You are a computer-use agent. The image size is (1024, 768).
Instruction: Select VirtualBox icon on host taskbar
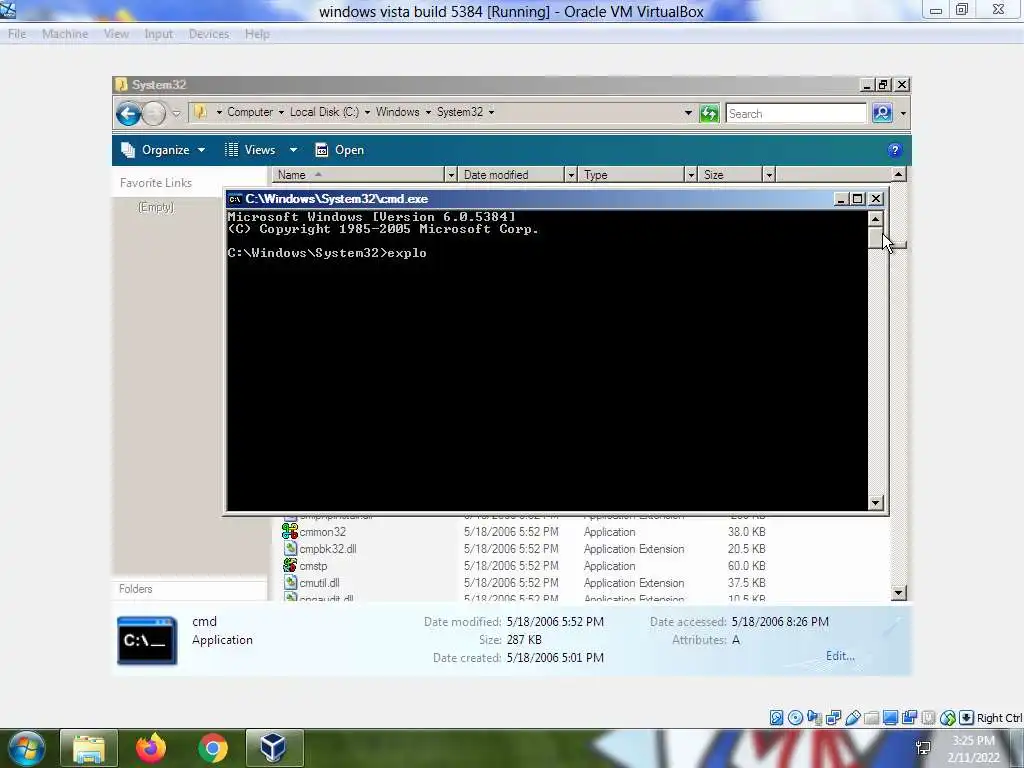pyautogui.click(x=274, y=748)
